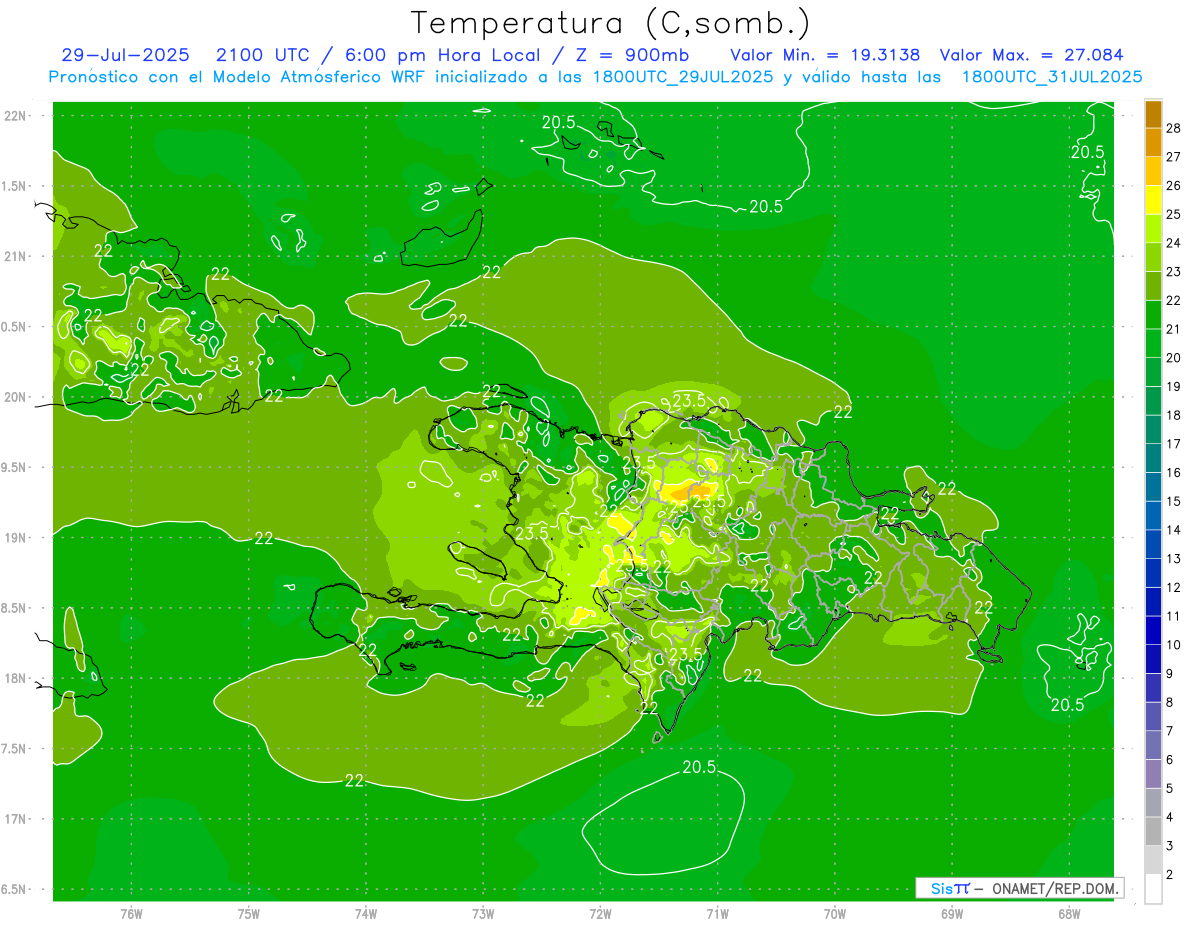
Task: Click the 68W longitude axis label
Action: click(x=1069, y=914)
